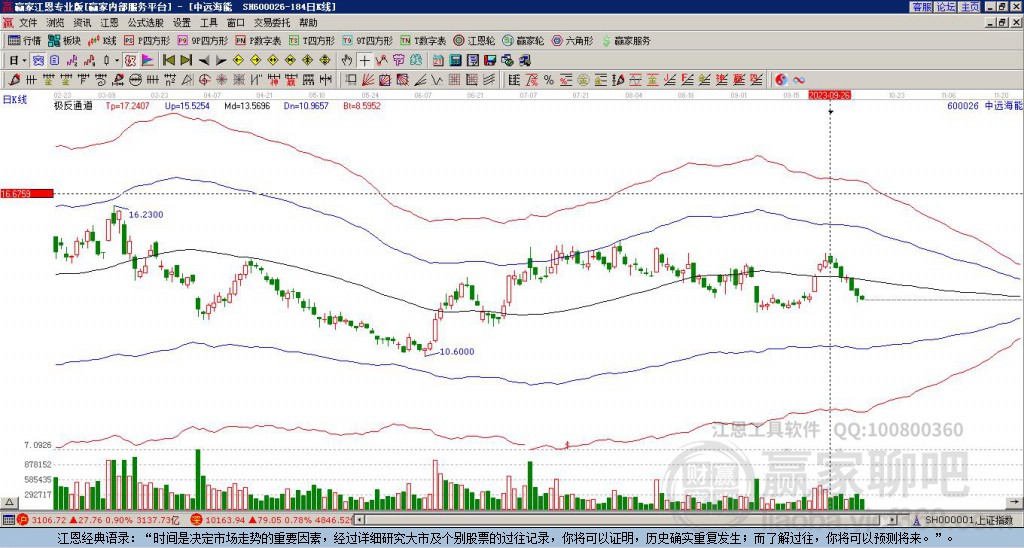
Task: Jump to last bar icon
Action: coord(186,61)
